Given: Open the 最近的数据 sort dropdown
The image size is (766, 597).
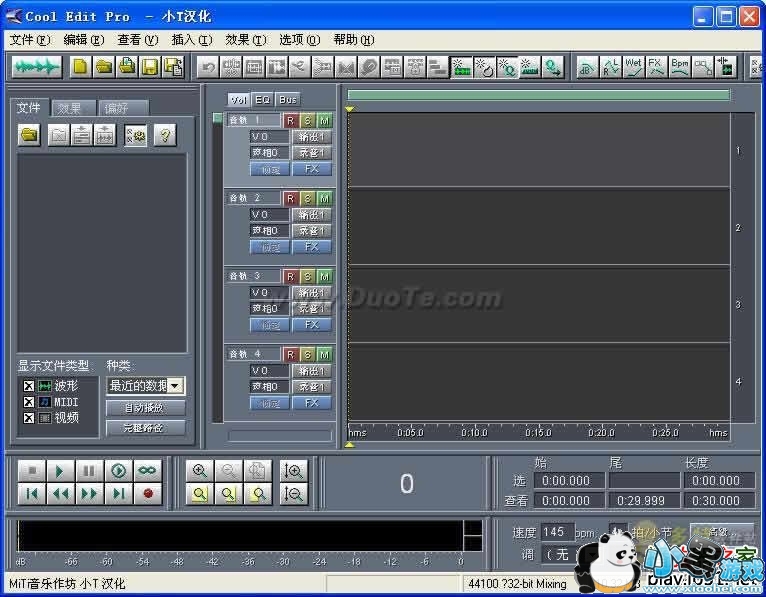Looking at the screenshot, I should tap(174, 386).
